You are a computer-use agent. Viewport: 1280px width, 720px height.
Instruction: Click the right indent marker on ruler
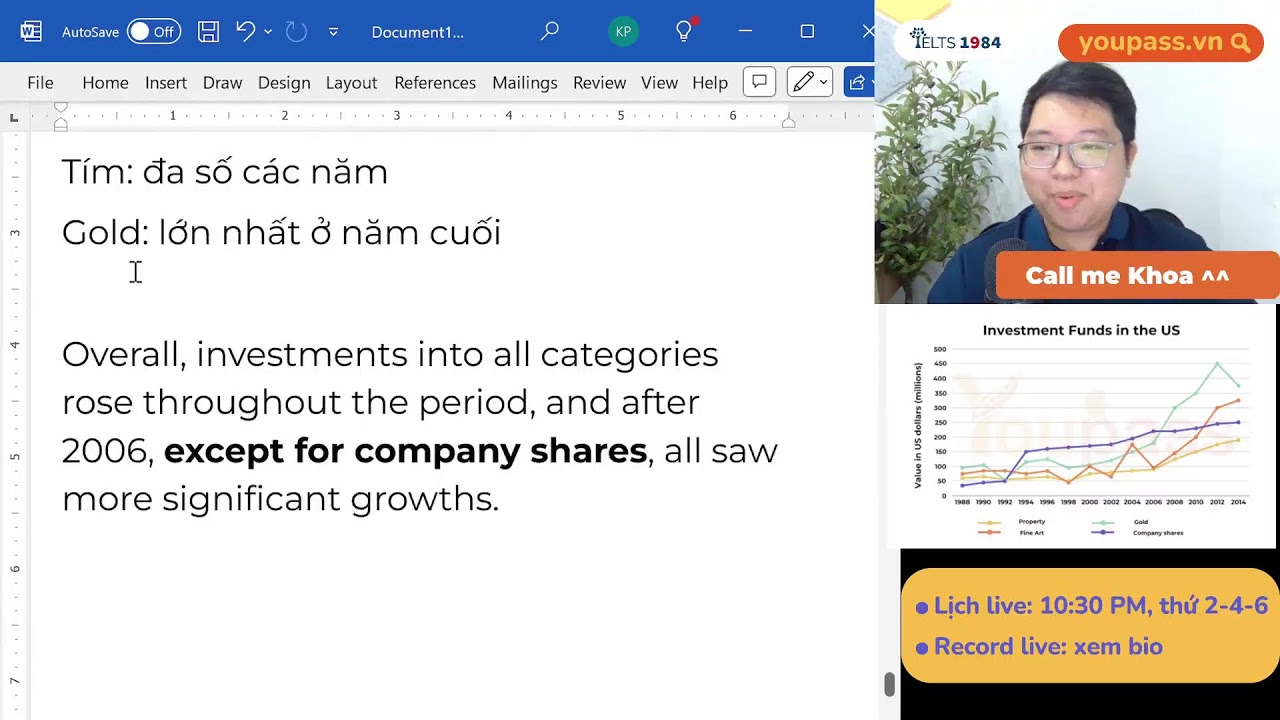pyautogui.click(x=788, y=122)
